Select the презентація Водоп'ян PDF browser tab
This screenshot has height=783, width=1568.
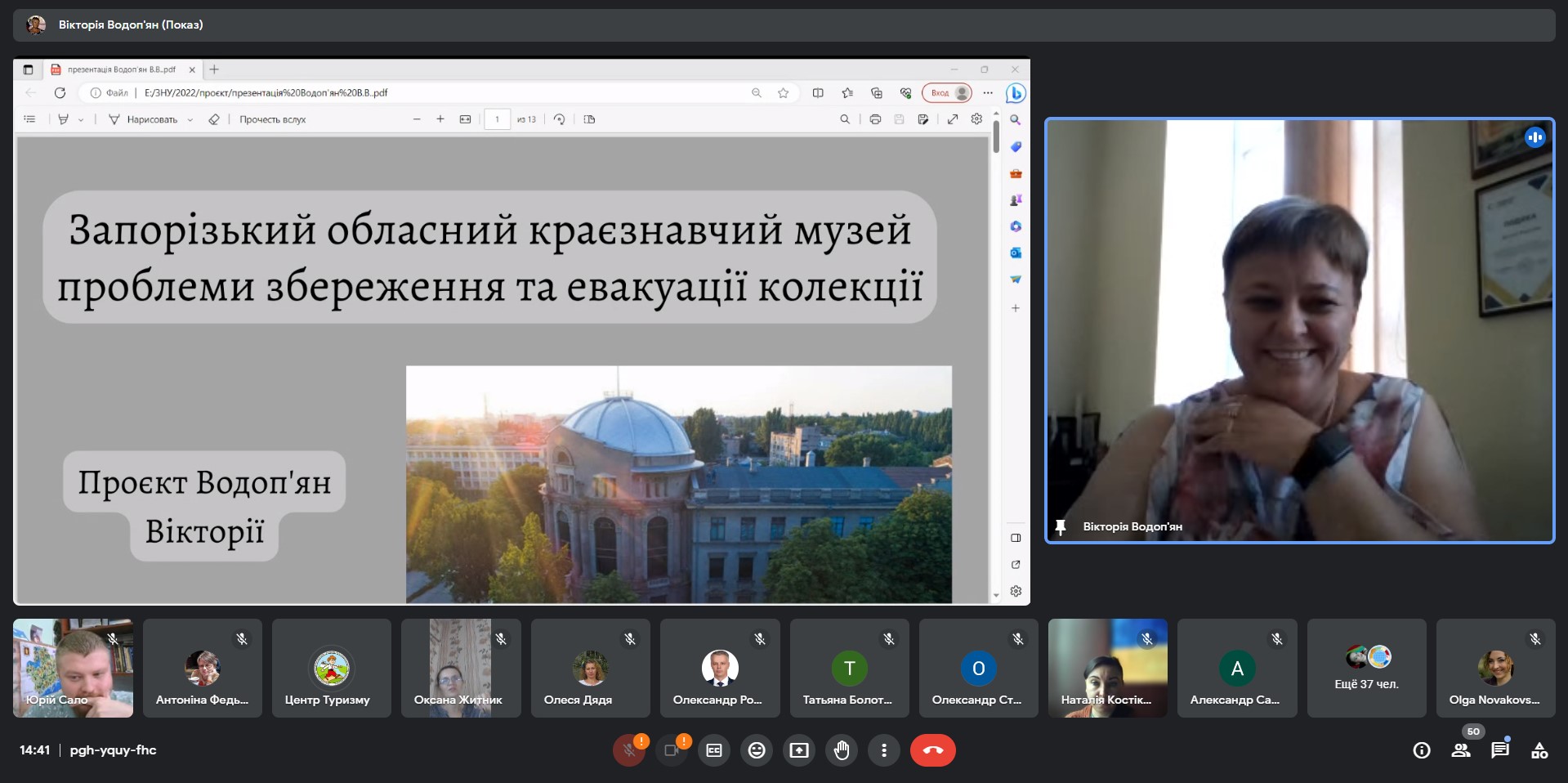pyautogui.click(x=121, y=69)
